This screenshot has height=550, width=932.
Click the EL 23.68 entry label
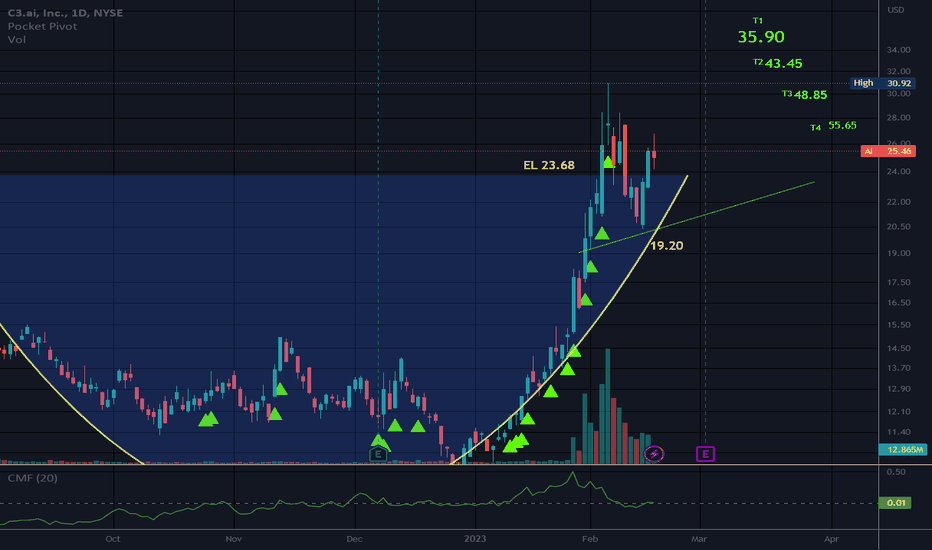(549, 165)
